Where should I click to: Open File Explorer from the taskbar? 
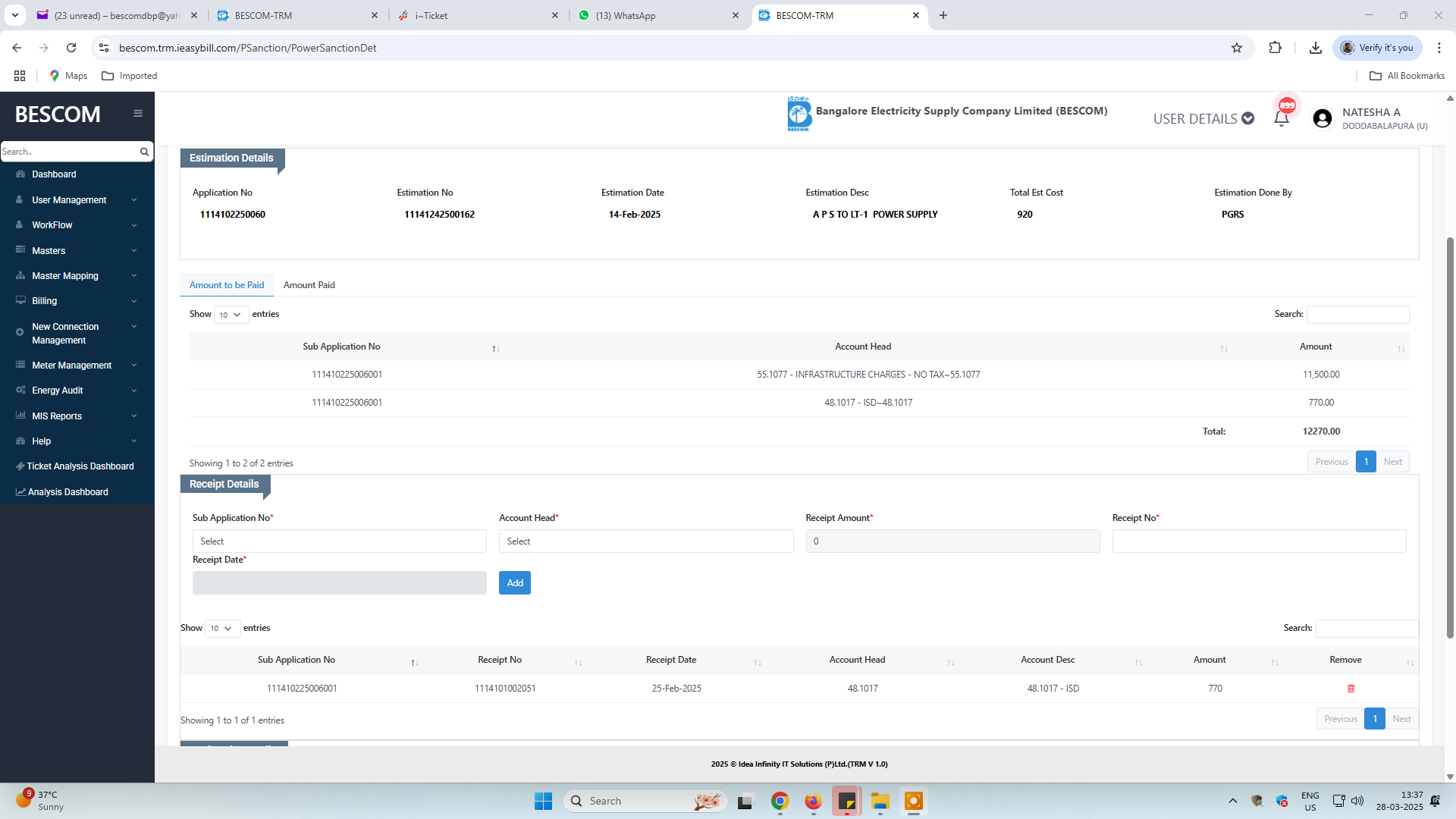pos(880,801)
